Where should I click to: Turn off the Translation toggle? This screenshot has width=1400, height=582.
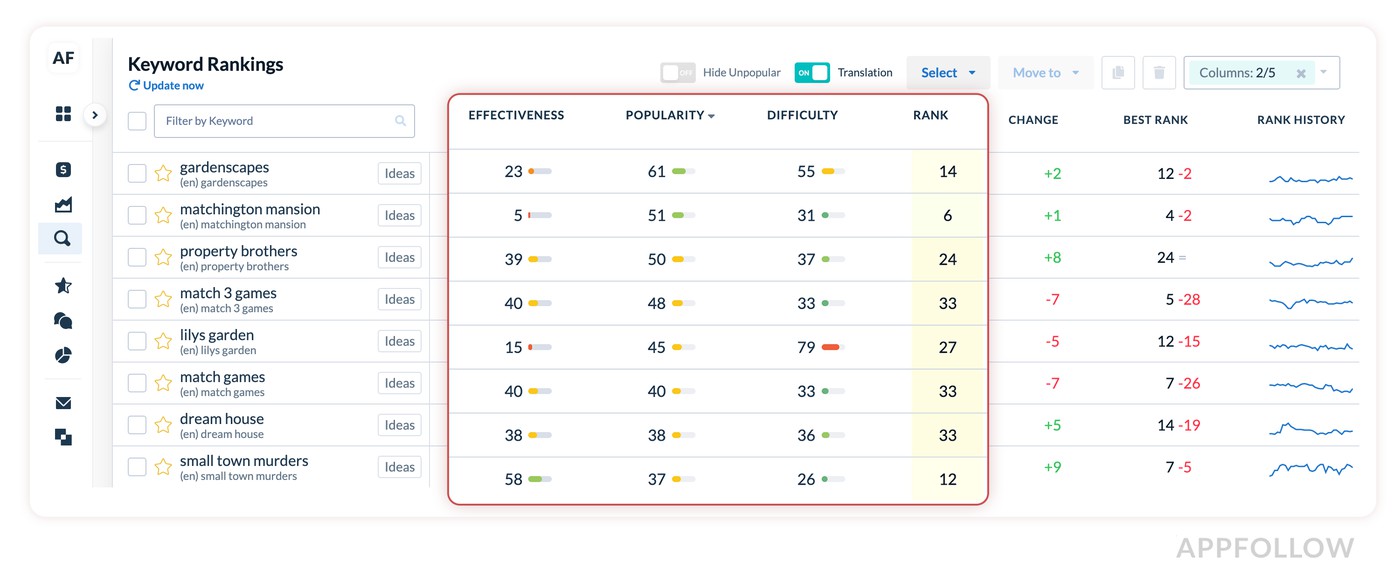(x=812, y=73)
